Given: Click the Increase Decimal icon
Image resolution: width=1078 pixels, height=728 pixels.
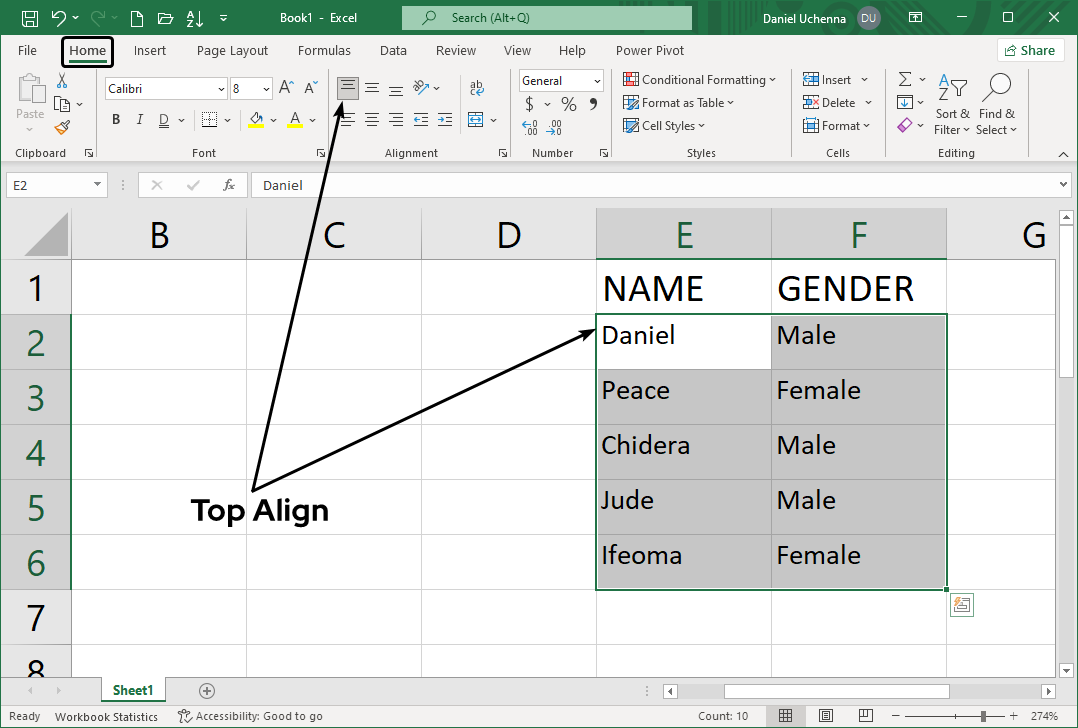Looking at the screenshot, I should pyautogui.click(x=528, y=128).
